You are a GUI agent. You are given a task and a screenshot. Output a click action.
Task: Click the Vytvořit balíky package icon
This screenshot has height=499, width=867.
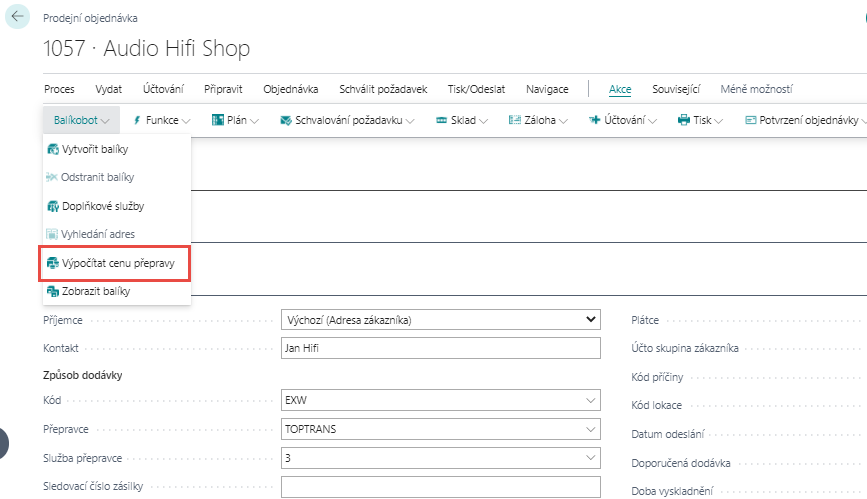coord(53,149)
